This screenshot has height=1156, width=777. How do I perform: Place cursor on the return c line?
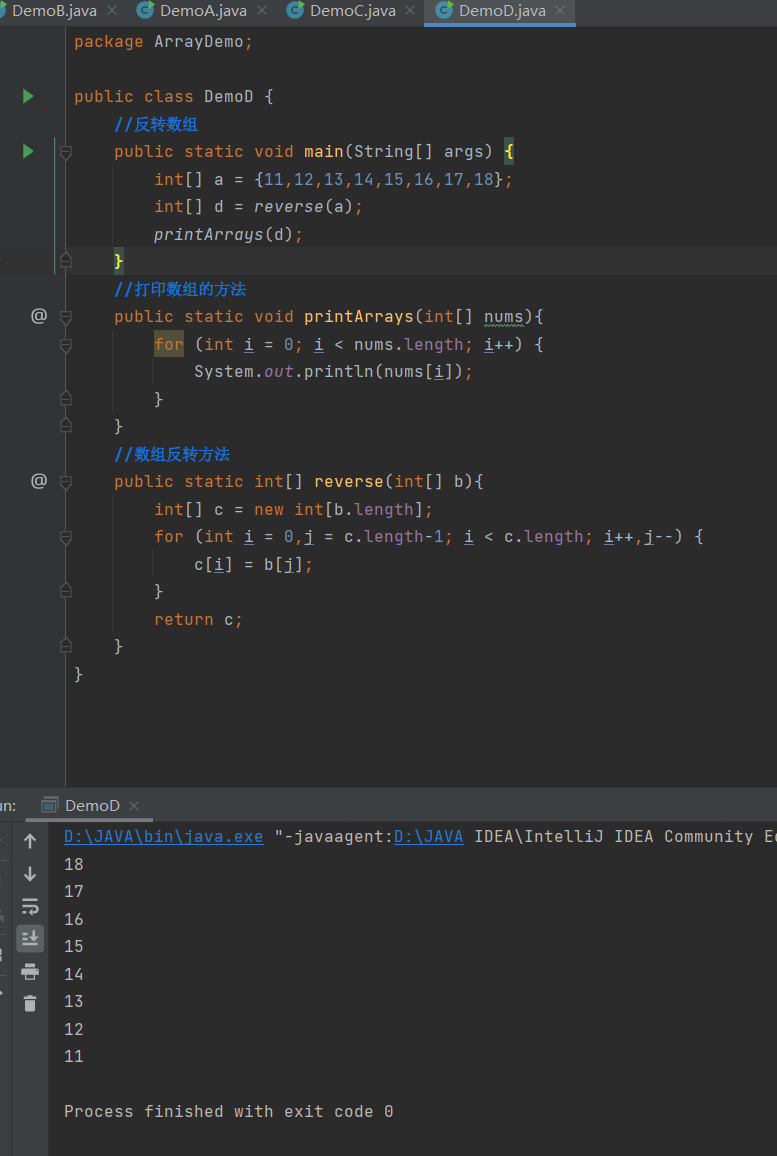tap(198, 620)
